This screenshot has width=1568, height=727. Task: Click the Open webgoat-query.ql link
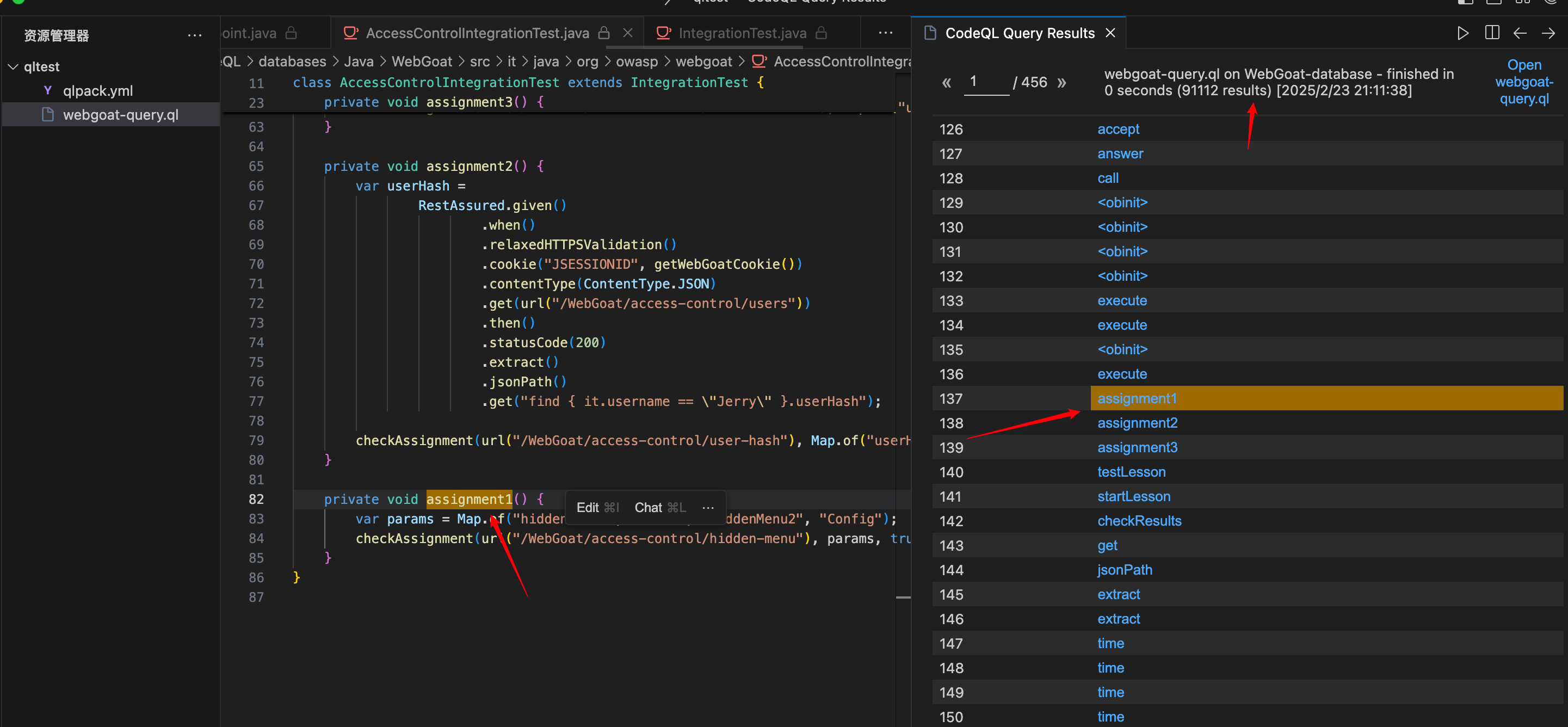[1523, 82]
